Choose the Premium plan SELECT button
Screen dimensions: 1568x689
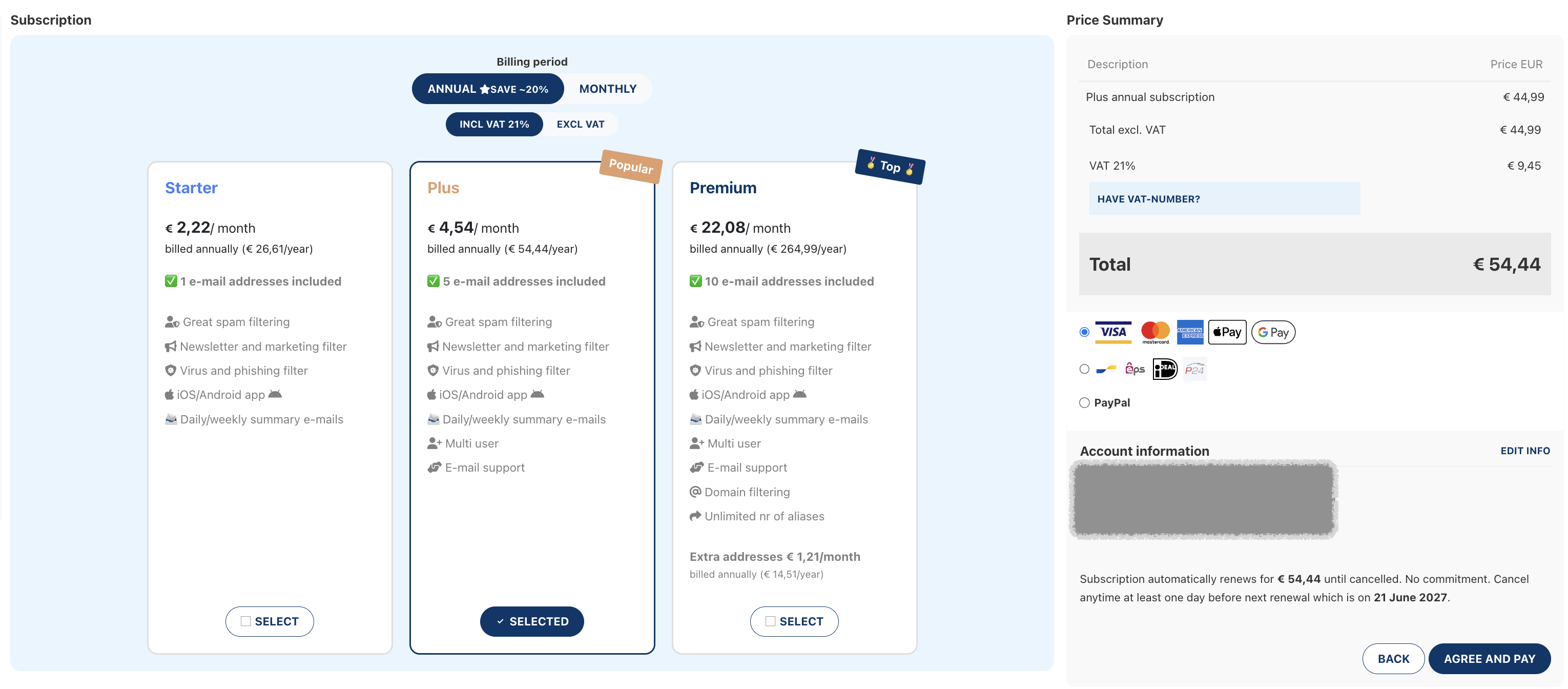tap(794, 621)
